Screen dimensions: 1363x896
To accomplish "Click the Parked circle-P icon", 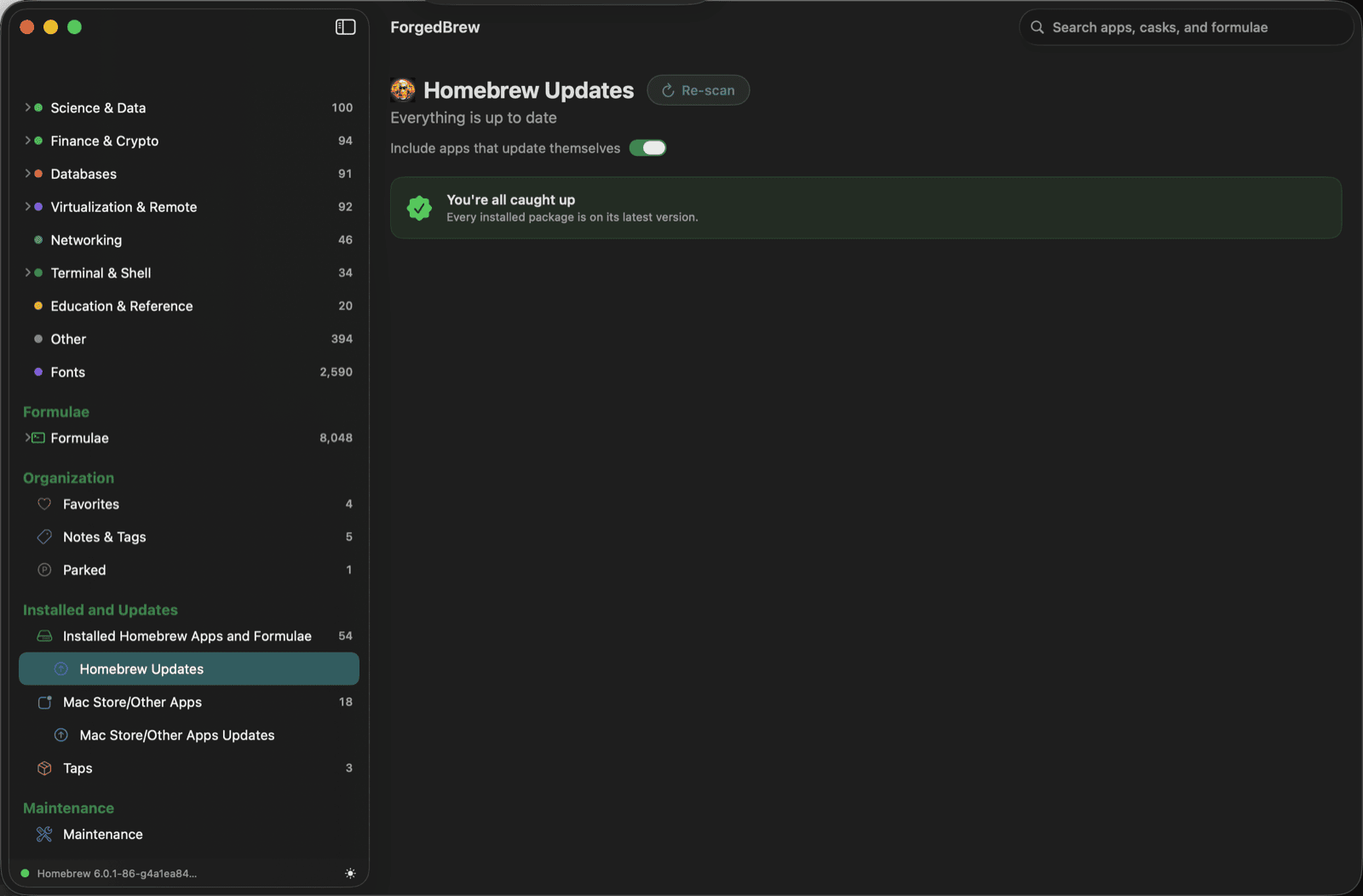I will [x=44, y=570].
